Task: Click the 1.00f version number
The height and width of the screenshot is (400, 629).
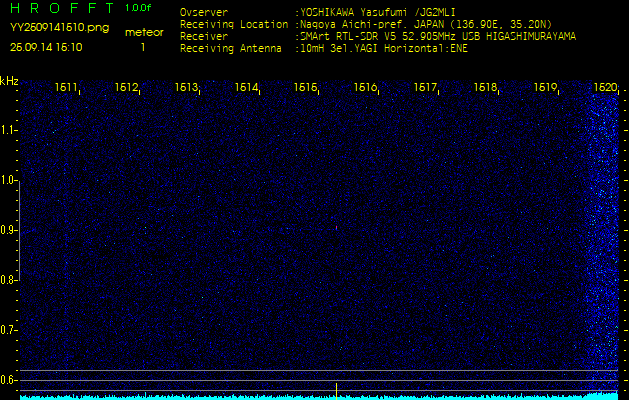Action: click(x=139, y=8)
